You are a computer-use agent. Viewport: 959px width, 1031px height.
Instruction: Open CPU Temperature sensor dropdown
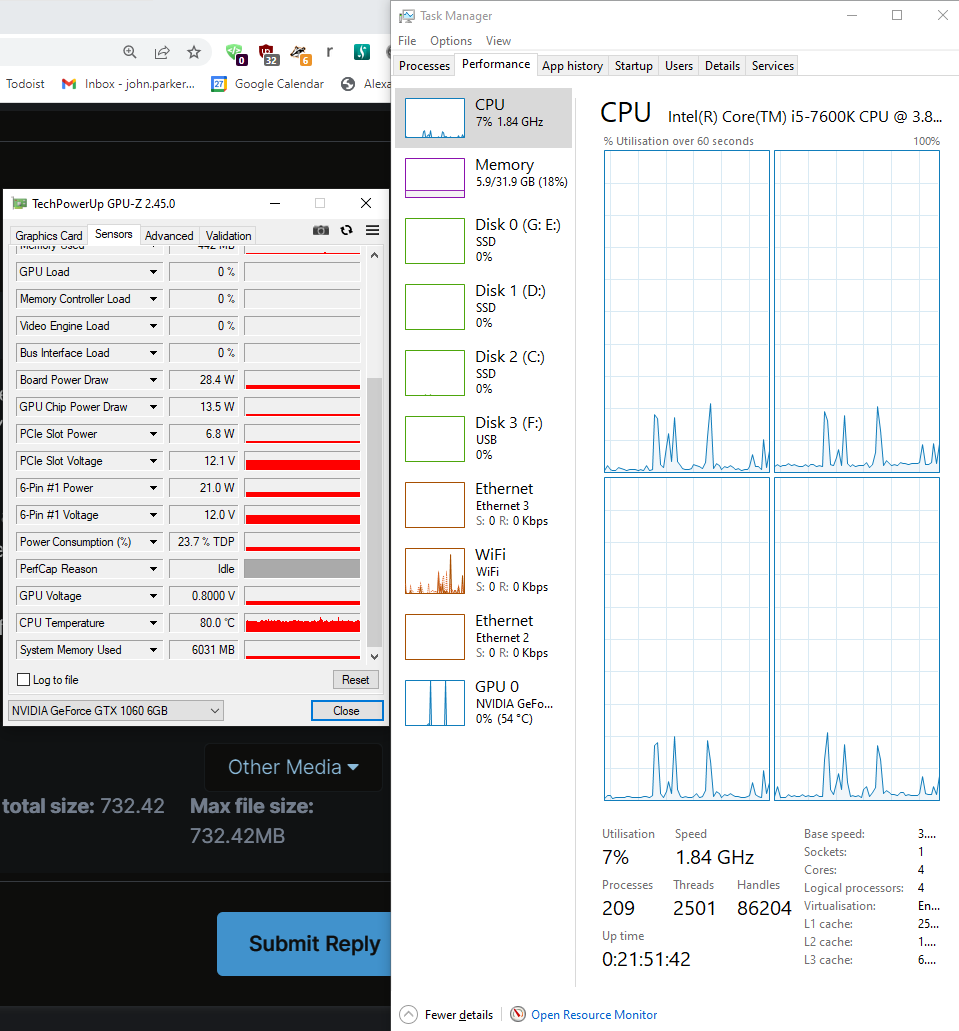pos(153,623)
